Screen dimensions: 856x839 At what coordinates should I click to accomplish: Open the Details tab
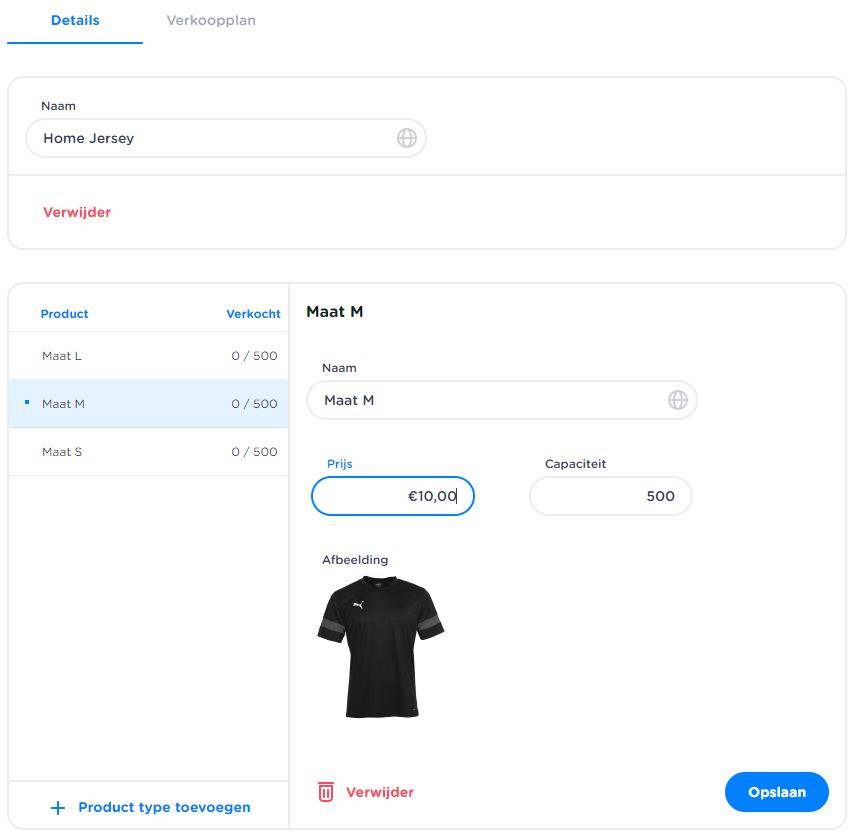[75, 20]
